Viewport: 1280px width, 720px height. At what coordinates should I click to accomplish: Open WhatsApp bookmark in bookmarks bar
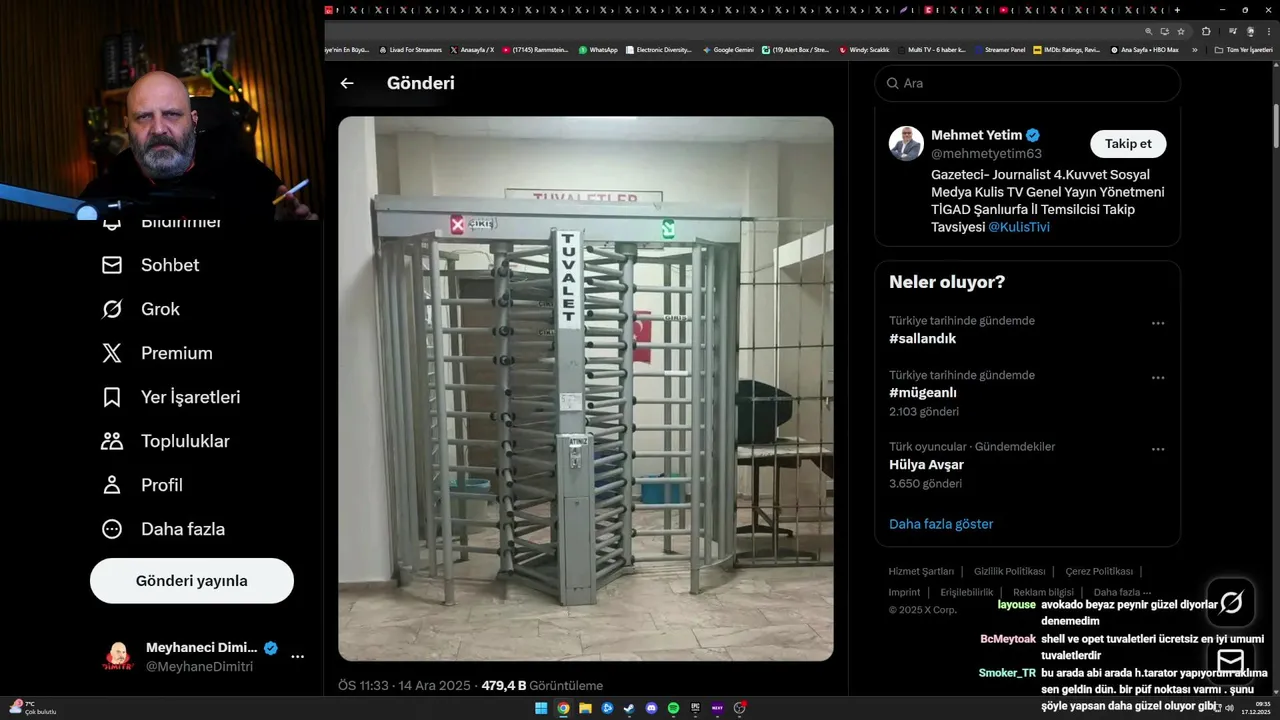pyautogui.click(x=598, y=50)
